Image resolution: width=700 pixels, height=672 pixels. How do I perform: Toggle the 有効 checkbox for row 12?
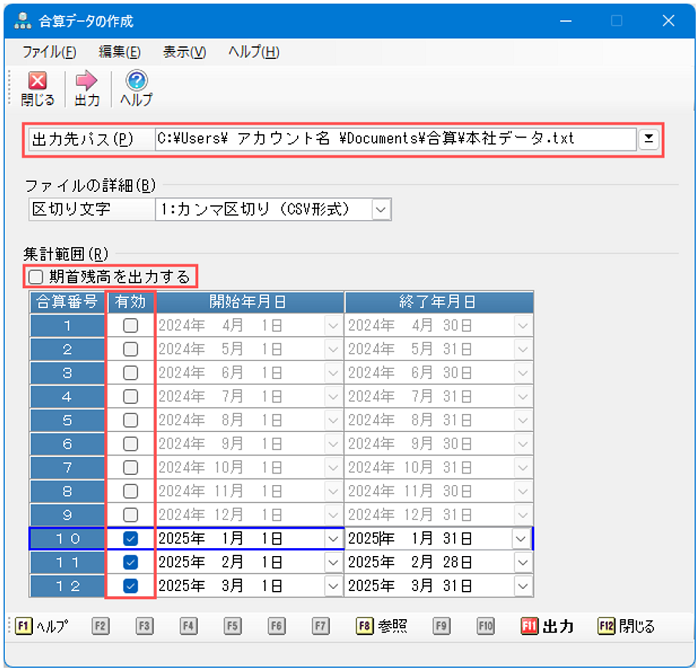point(130,586)
